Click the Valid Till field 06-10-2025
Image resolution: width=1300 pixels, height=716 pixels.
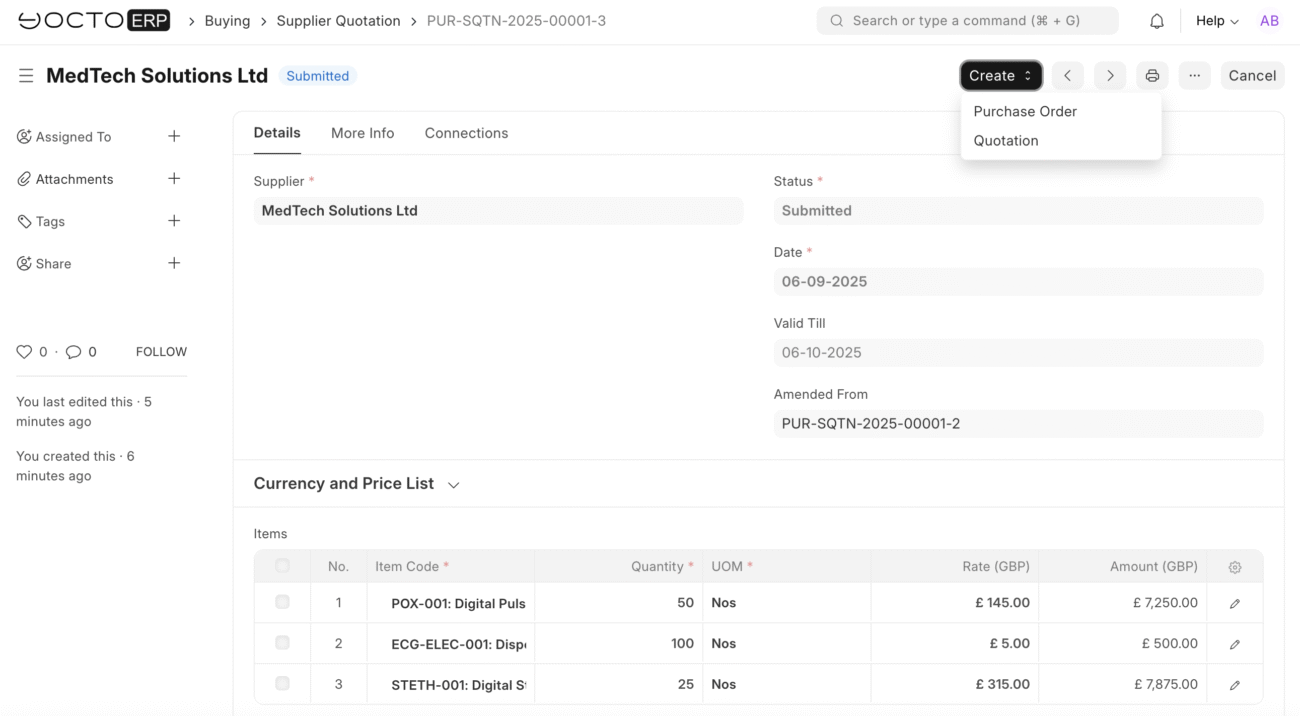pos(1018,353)
